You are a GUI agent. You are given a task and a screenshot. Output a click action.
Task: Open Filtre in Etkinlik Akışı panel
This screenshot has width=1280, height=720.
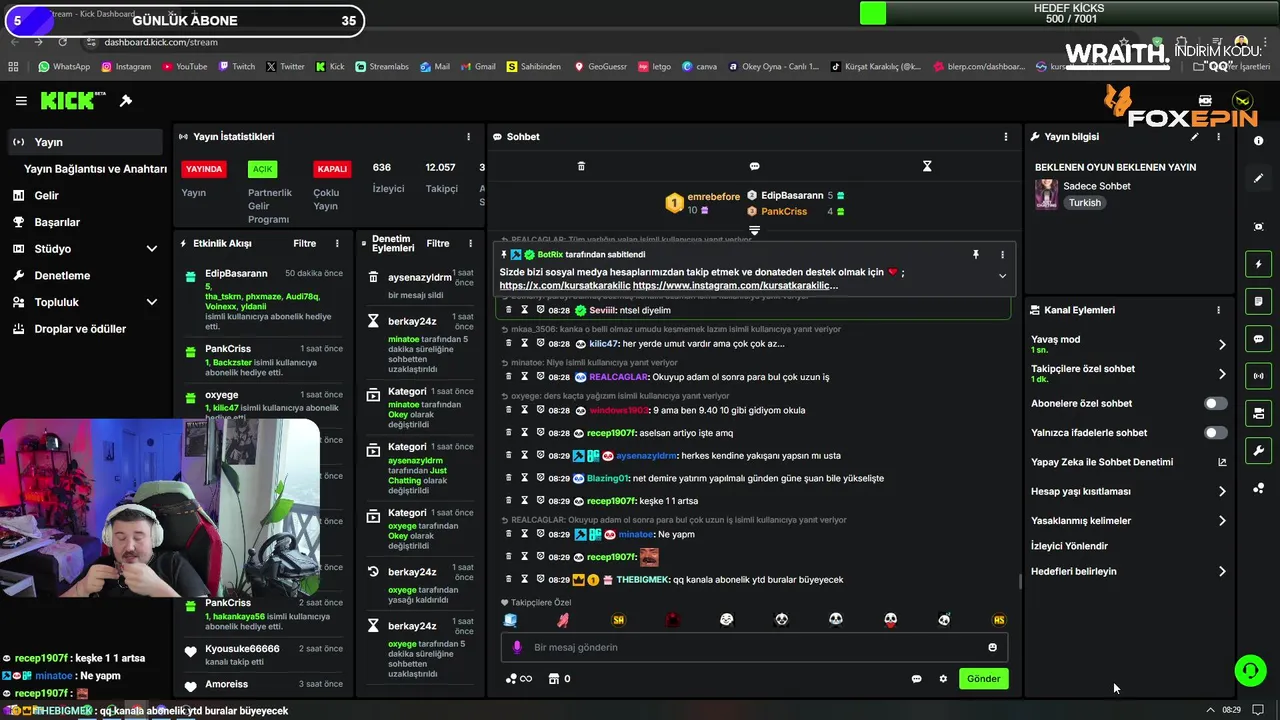304,243
